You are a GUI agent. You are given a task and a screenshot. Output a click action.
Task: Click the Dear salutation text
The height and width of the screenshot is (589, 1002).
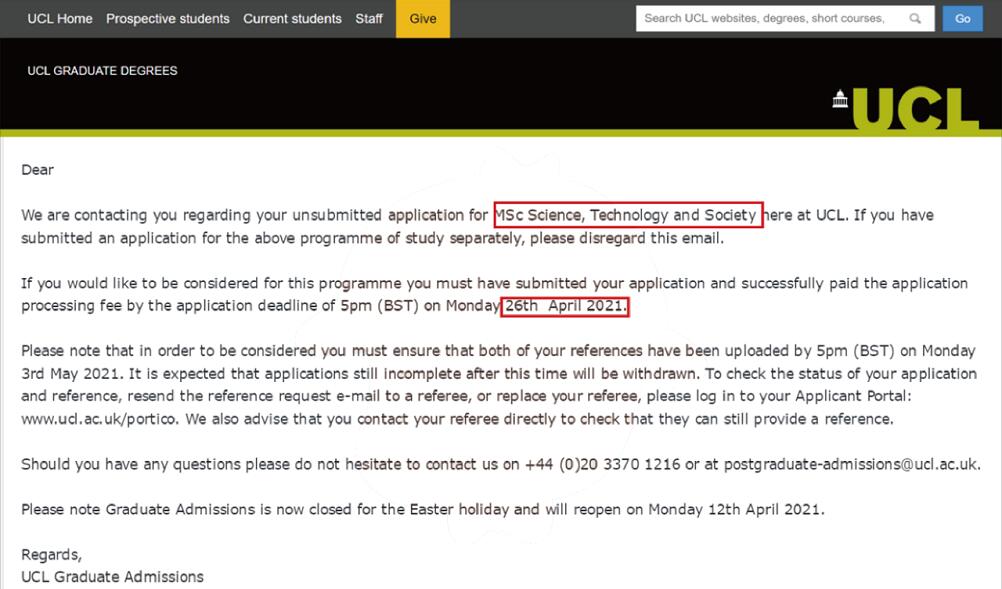38,169
